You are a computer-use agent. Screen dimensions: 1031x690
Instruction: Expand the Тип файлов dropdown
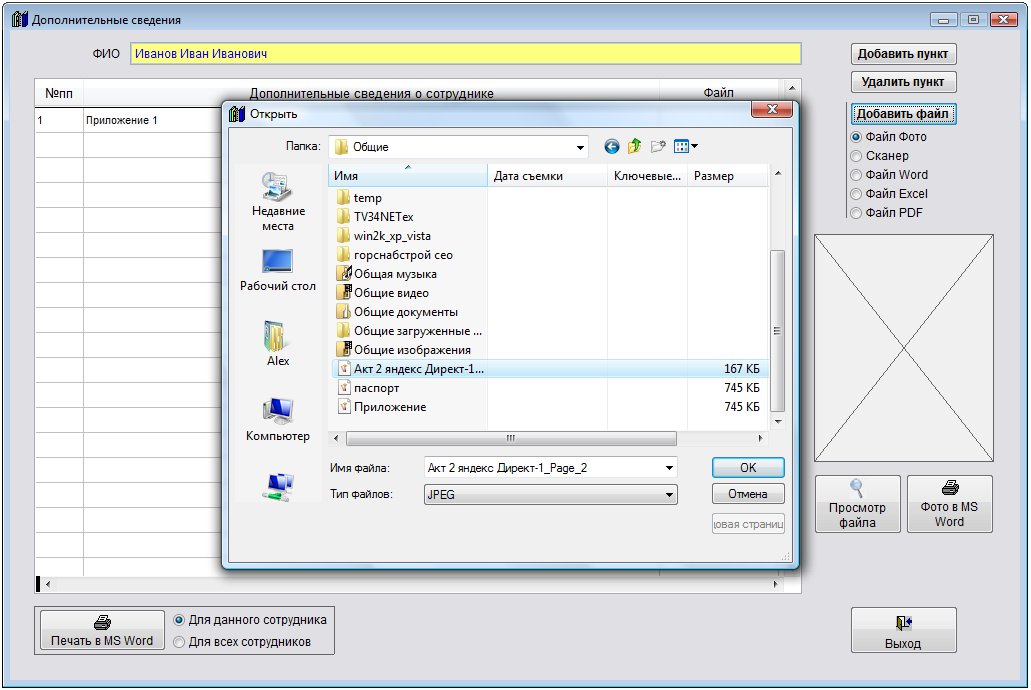click(x=668, y=495)
